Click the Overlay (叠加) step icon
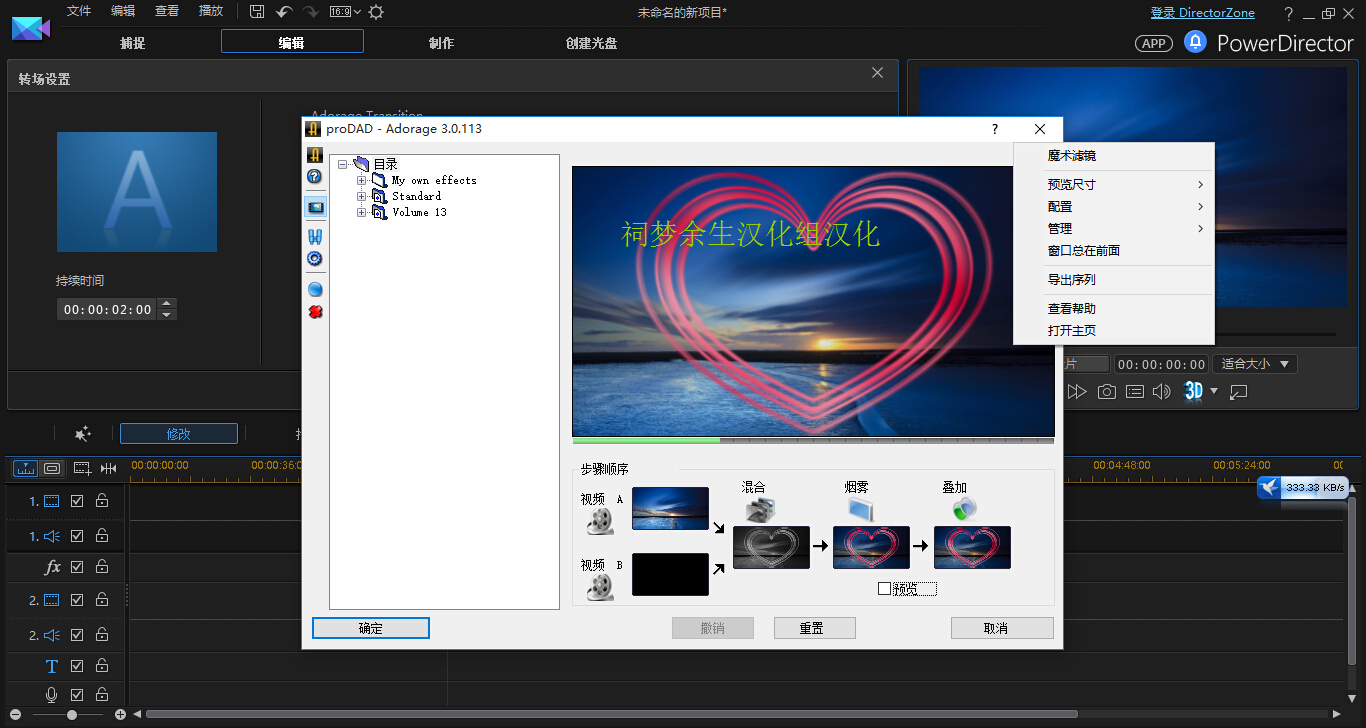This screenshot has height=728, width=1366. [963, 510]
